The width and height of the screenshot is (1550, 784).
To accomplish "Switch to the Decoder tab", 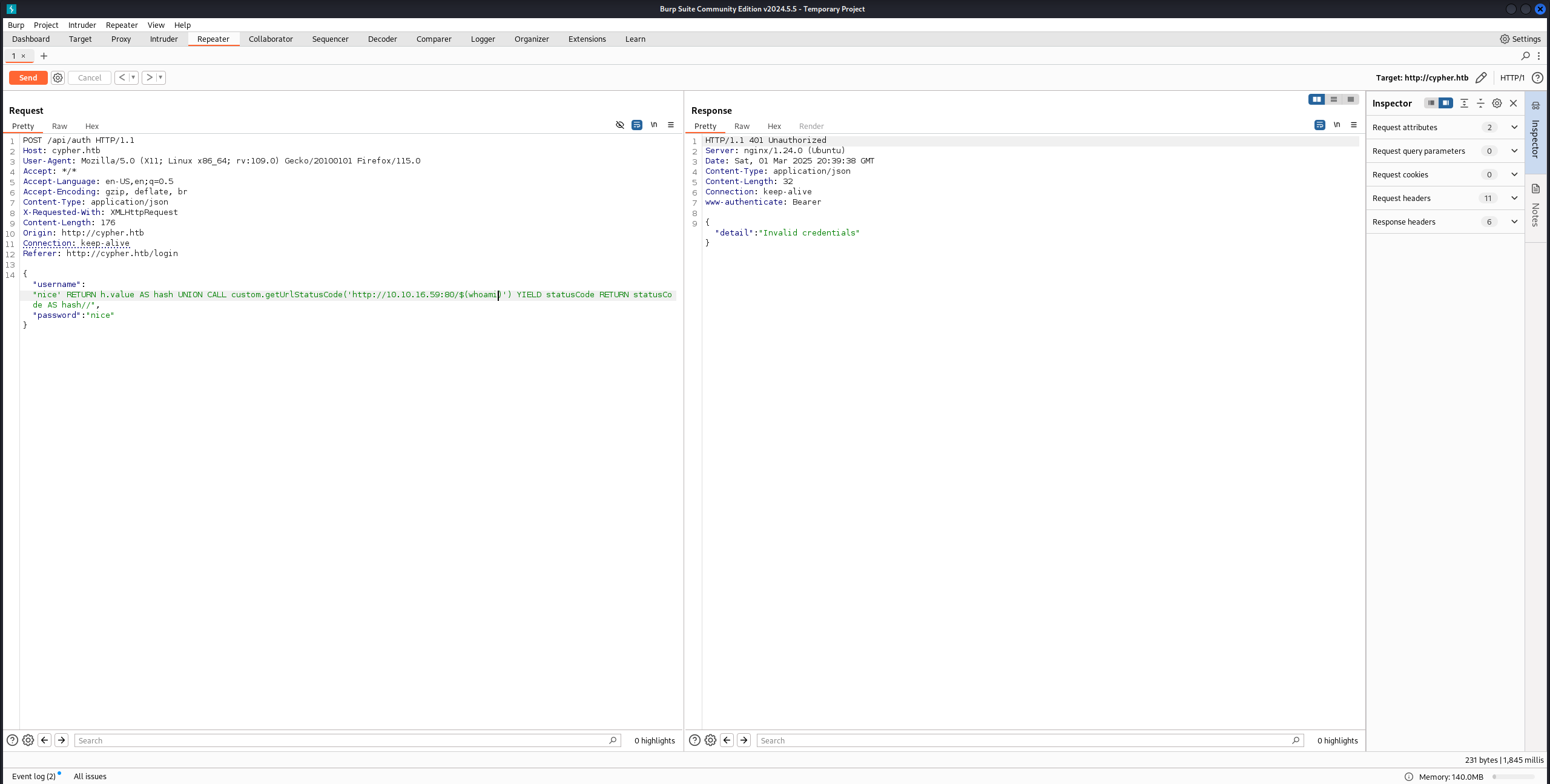I will pos(382,39).
